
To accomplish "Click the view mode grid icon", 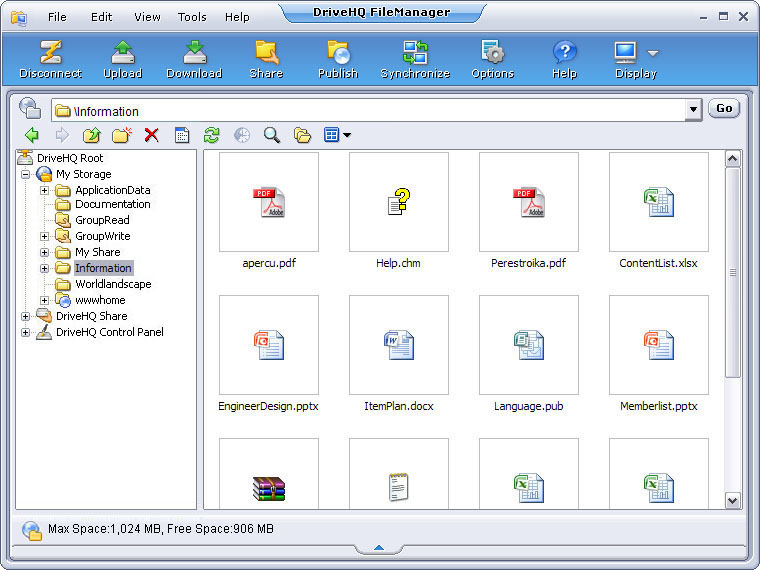I will pyautogui.click(x=332, y=135).
